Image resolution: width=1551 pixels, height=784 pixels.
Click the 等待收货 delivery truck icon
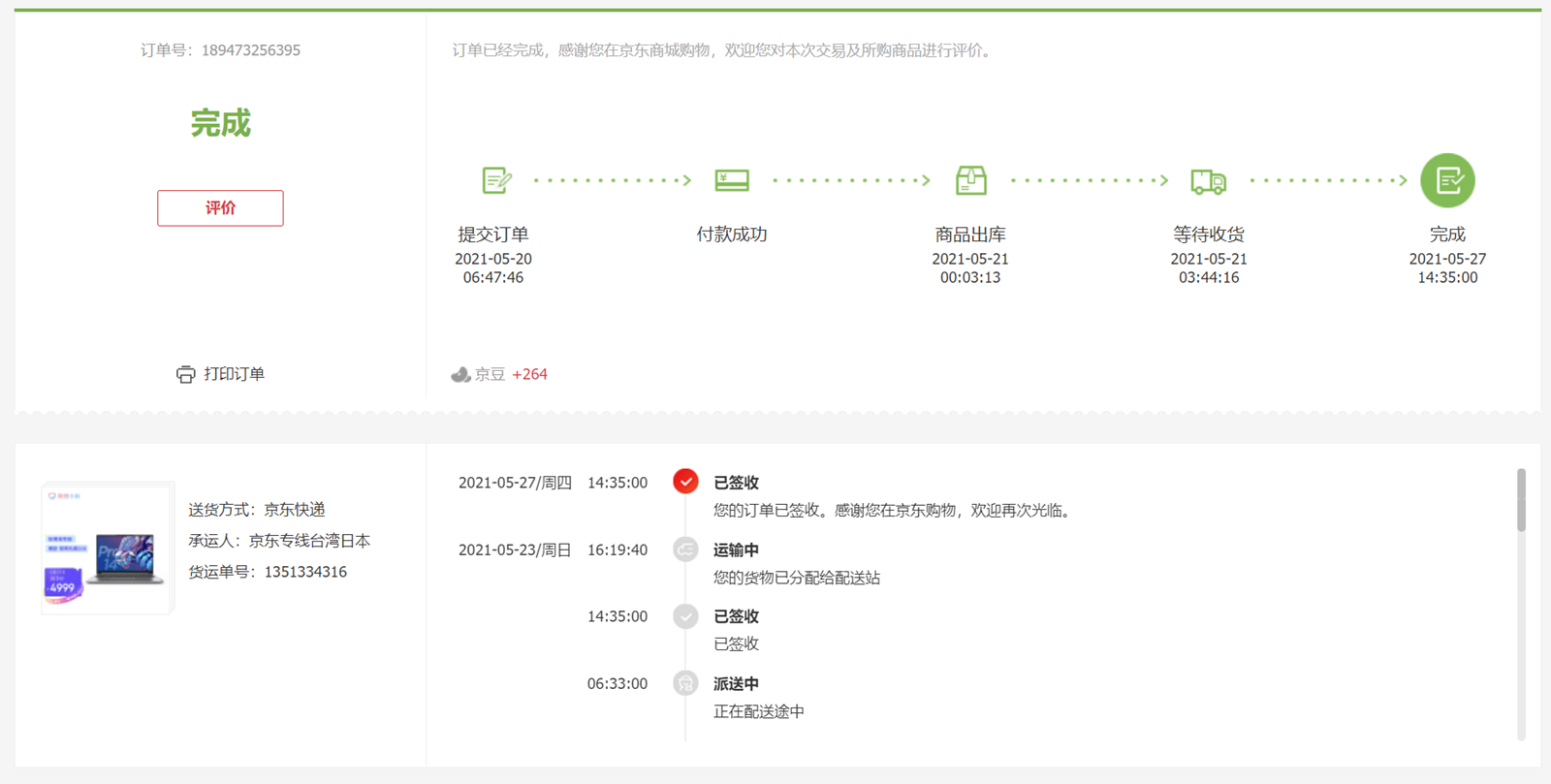coord(1208,181)
